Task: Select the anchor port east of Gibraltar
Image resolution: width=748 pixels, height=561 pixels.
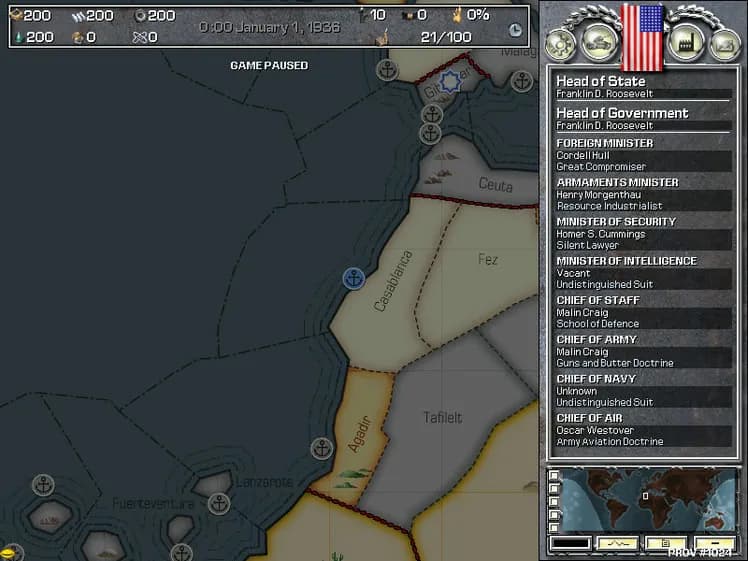Action: point(522,81)
